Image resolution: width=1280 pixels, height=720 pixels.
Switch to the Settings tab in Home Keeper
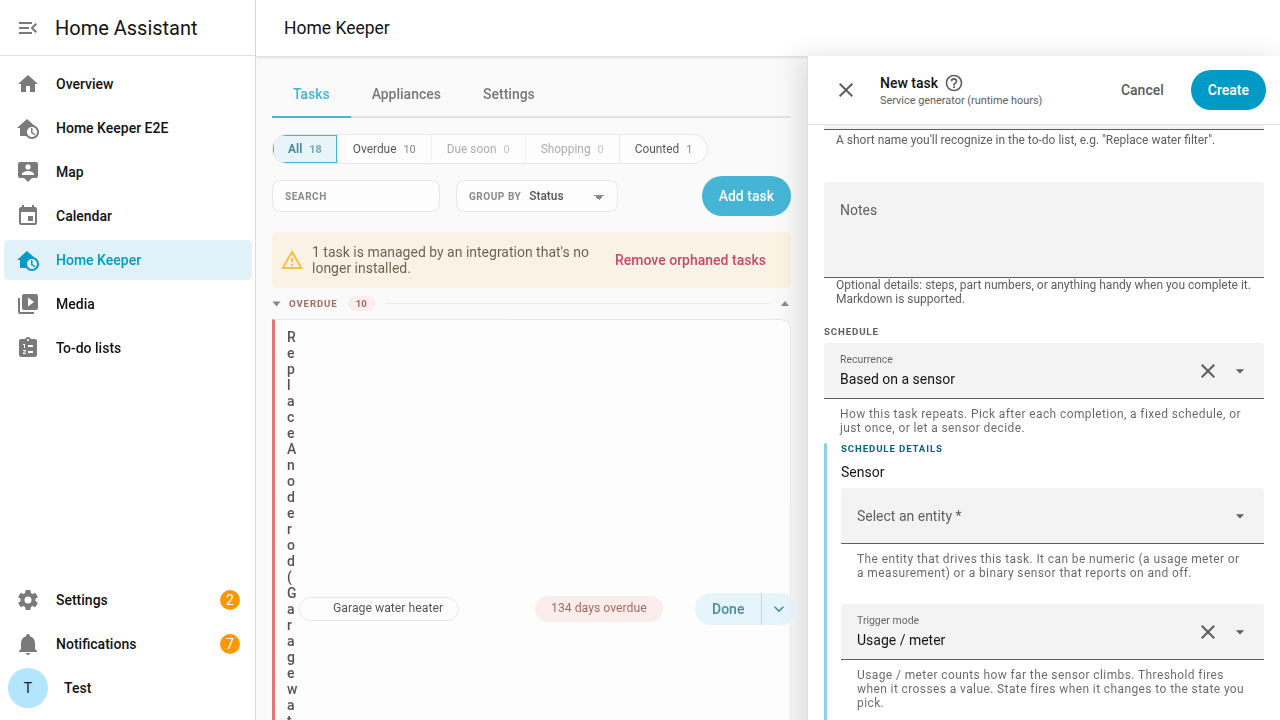click(509, 94)
